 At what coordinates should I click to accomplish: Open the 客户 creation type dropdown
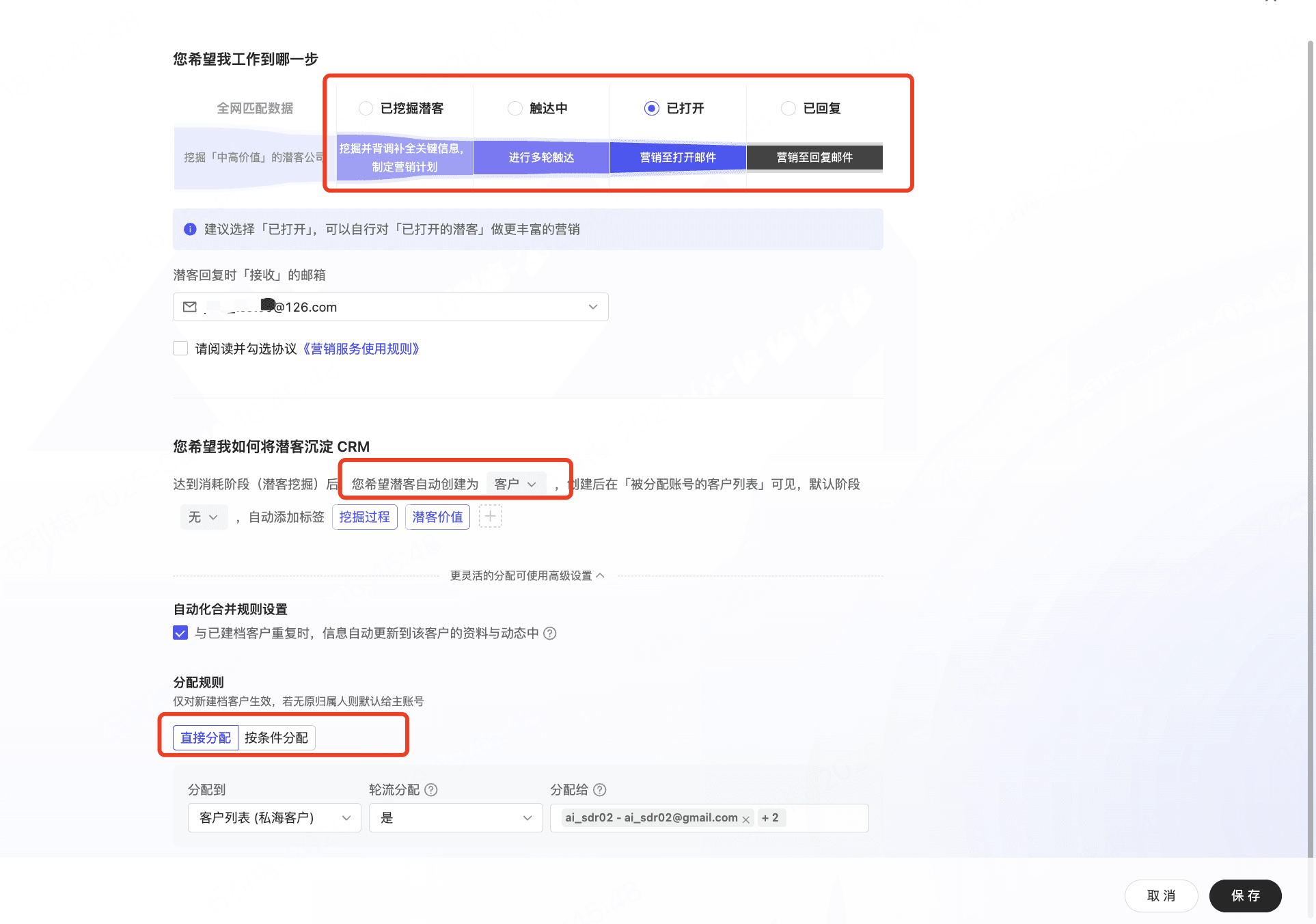tap(516, 484)
